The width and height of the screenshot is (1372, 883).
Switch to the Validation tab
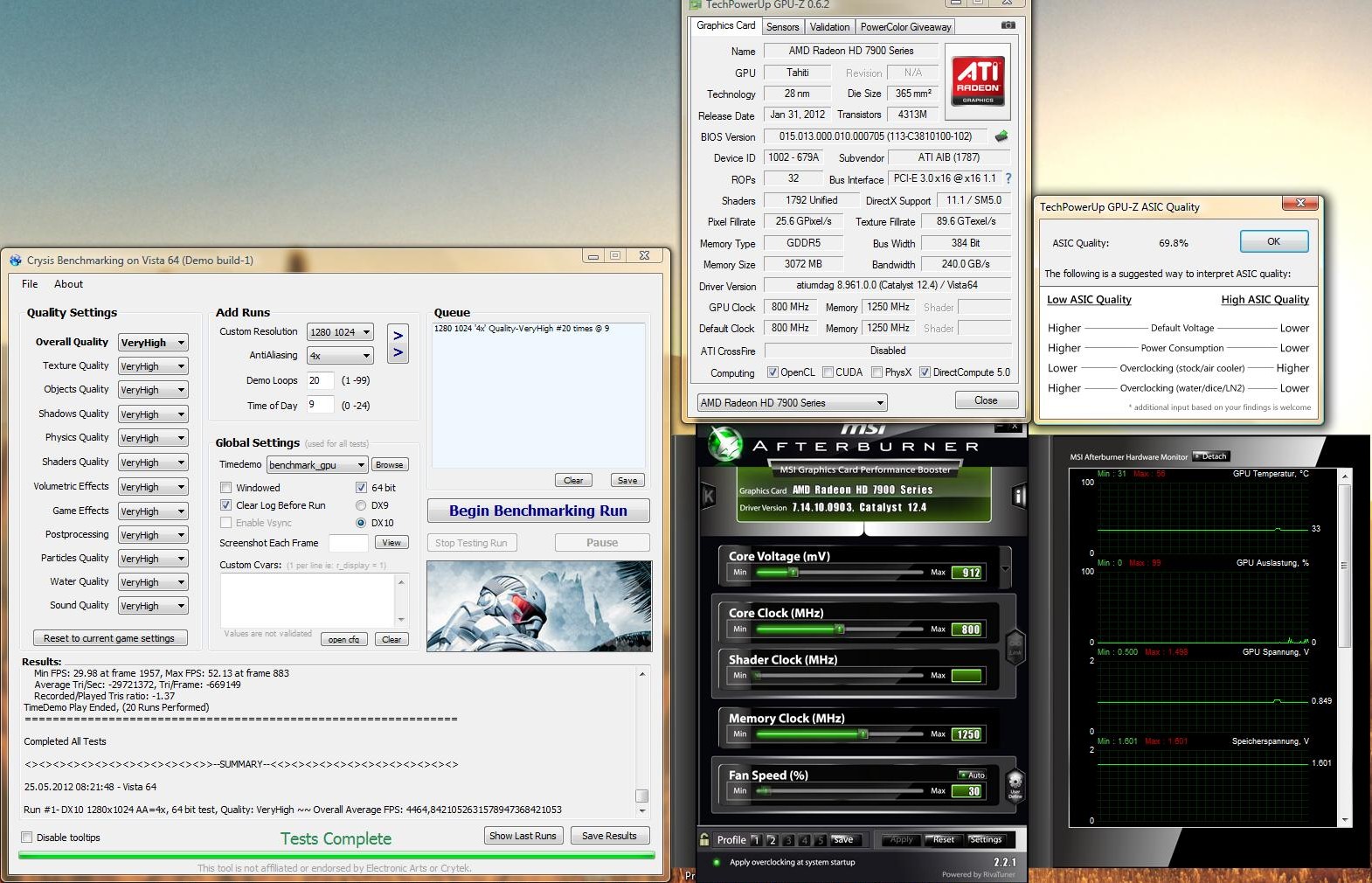829,27
